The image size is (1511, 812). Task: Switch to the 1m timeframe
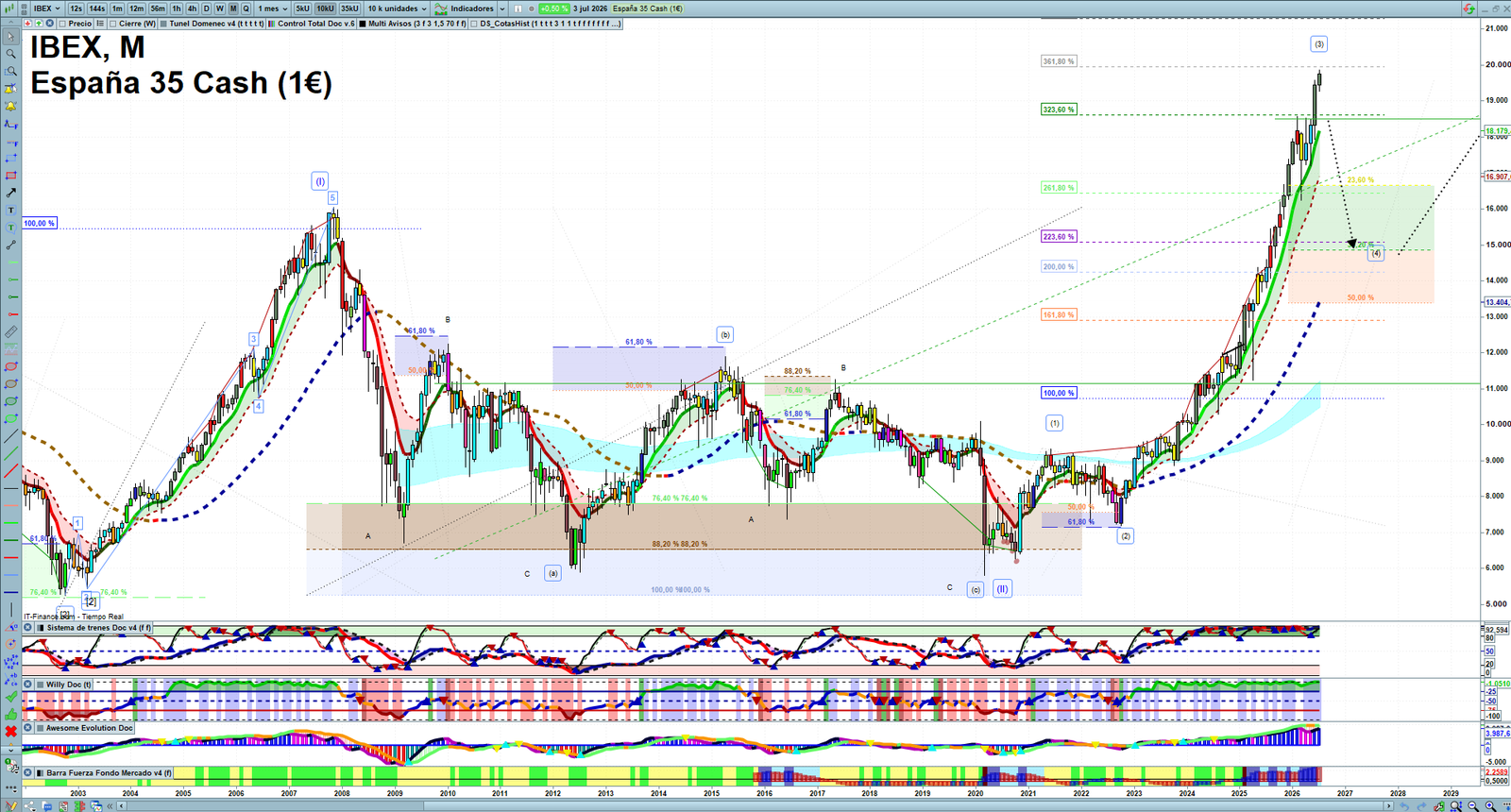117,8
